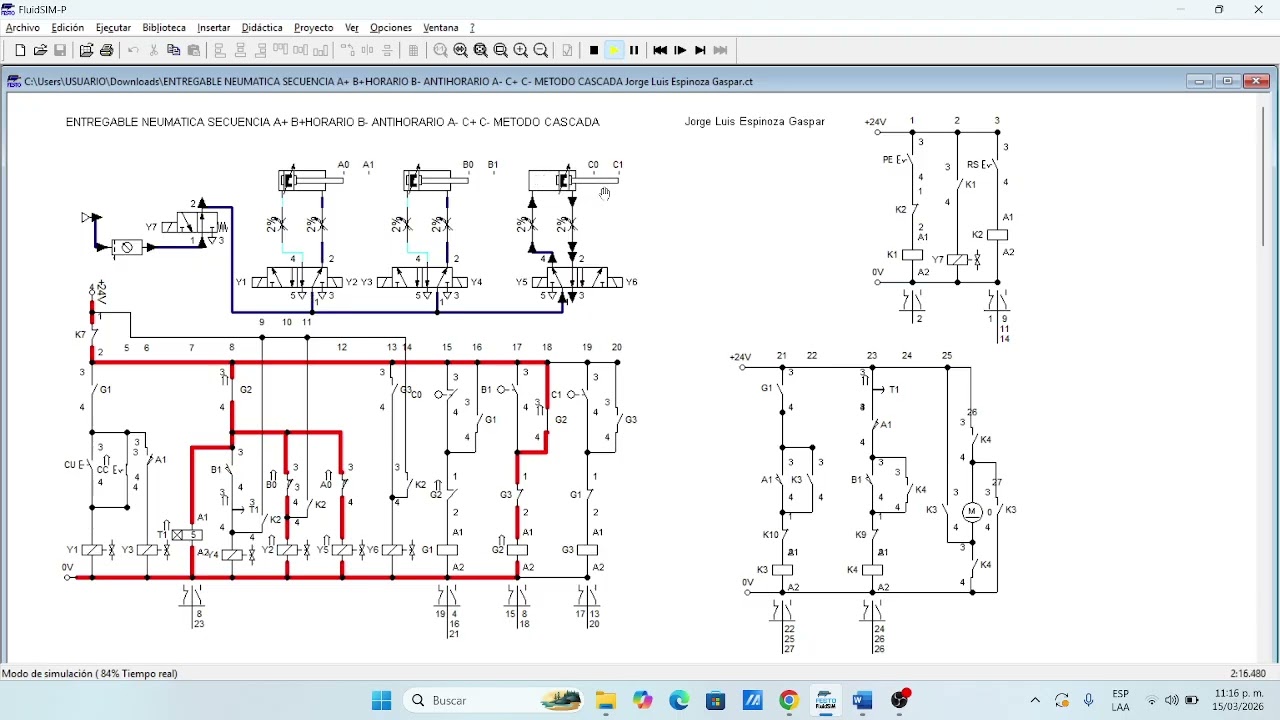This screenshot has width=1280, height=720.
Task: Open File Explorer from taskbar
Action: 606,701
